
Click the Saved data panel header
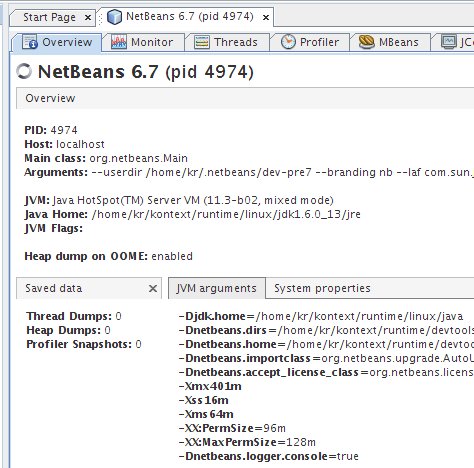[x=89, y=288]
